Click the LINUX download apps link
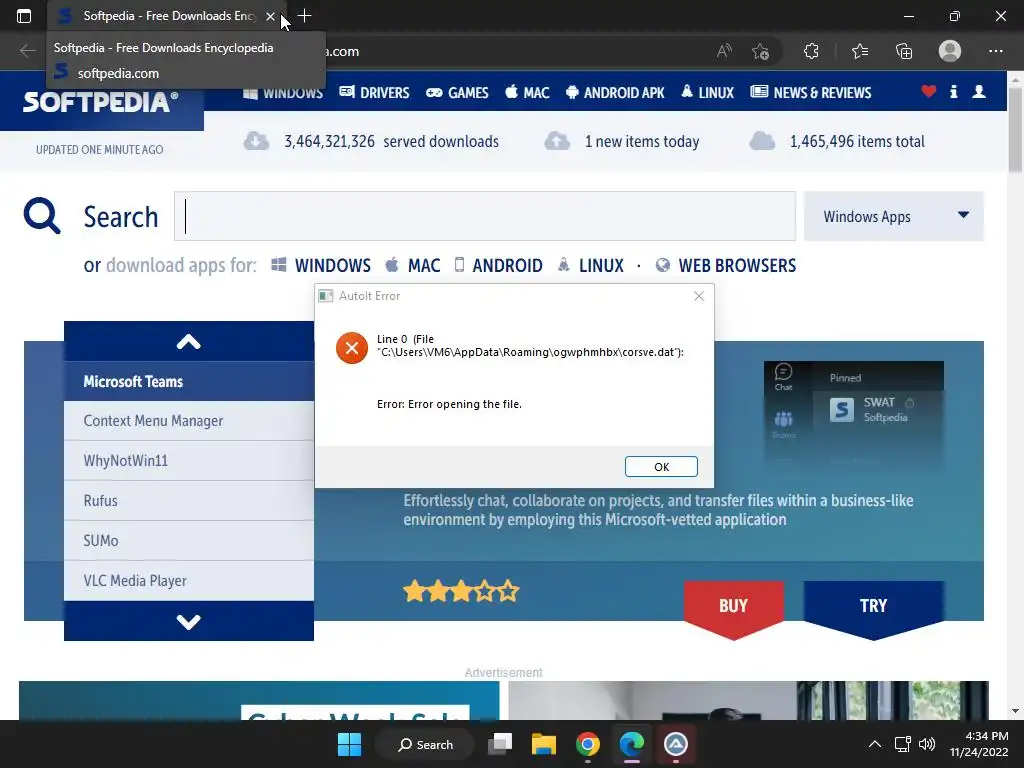 (590, 265)
